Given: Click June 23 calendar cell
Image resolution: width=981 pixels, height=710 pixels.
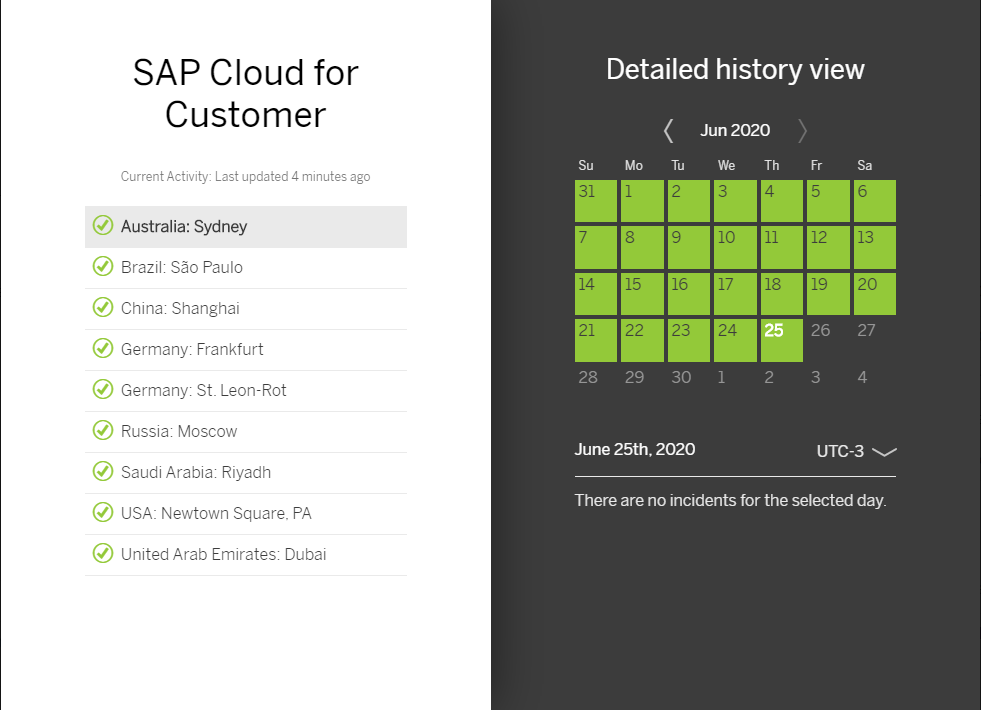Looking at the screenshot, I should pyautogui.click(x=689, y=340).
